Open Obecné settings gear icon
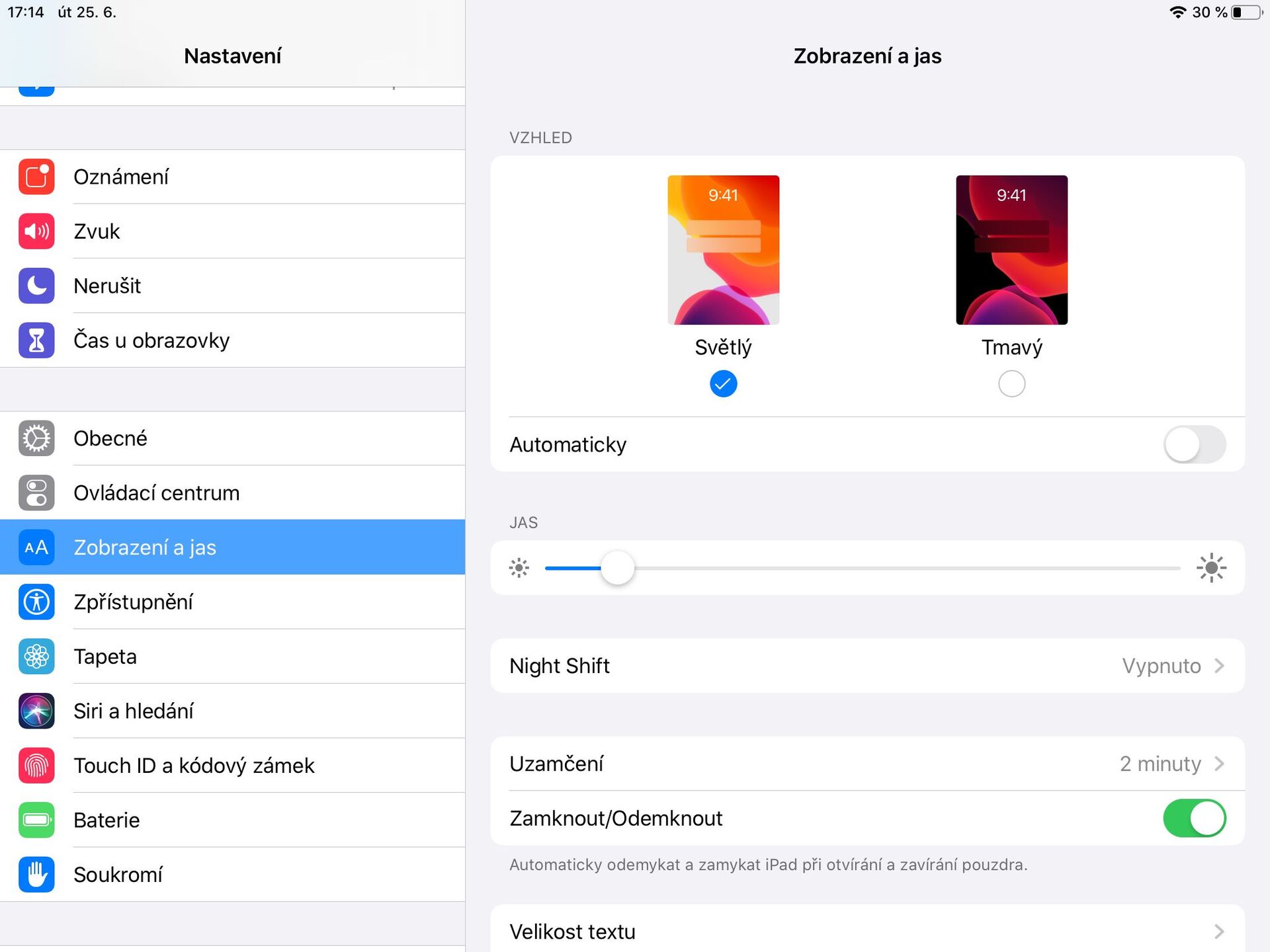1270x952 pixels. 36,438
